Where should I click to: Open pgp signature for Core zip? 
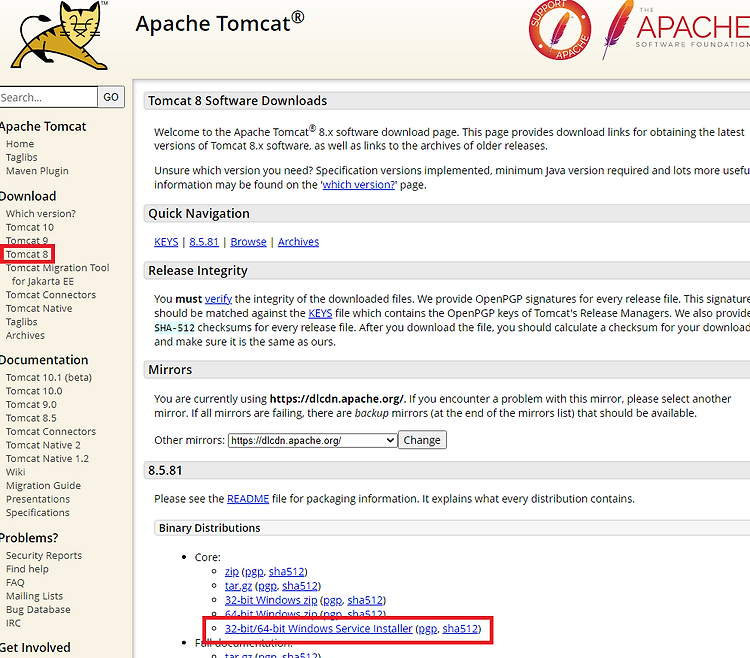tap(254, 572)
